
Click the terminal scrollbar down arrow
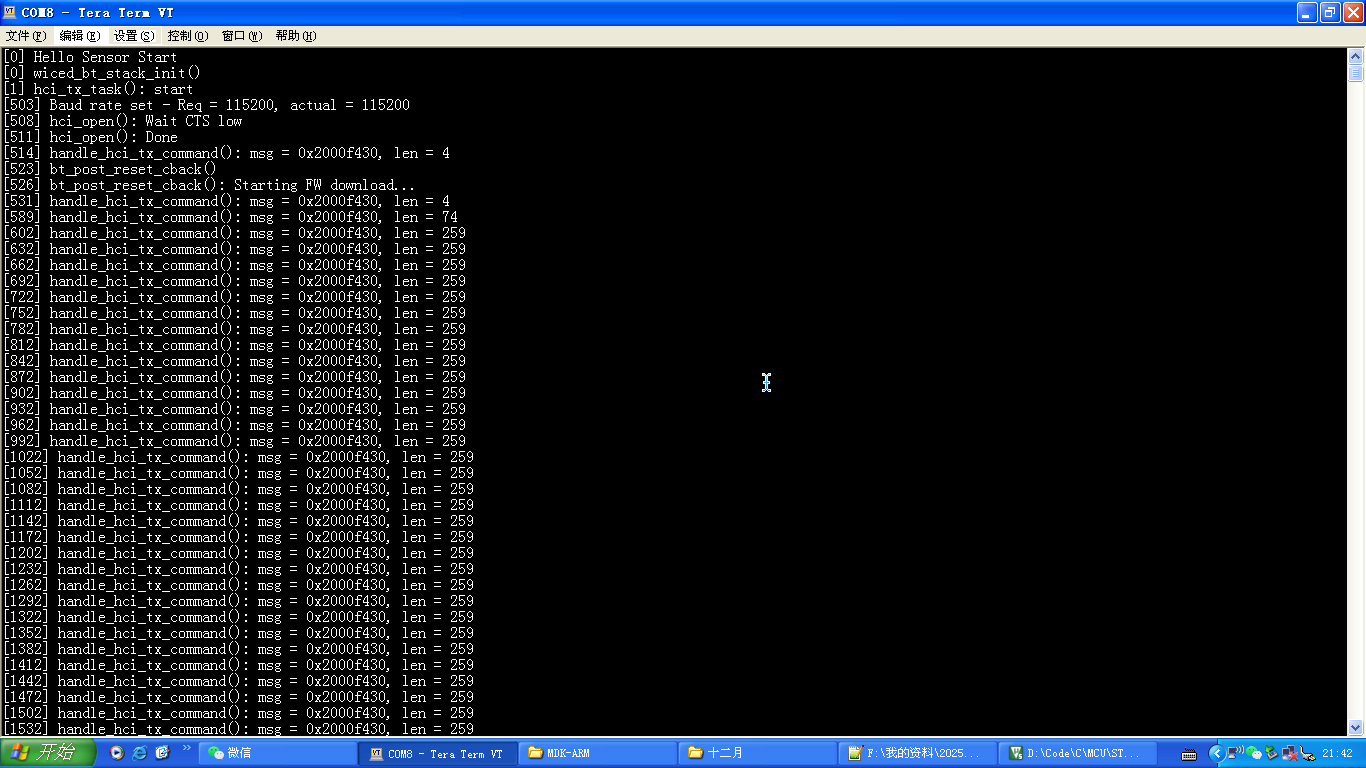pos(1356,728)
